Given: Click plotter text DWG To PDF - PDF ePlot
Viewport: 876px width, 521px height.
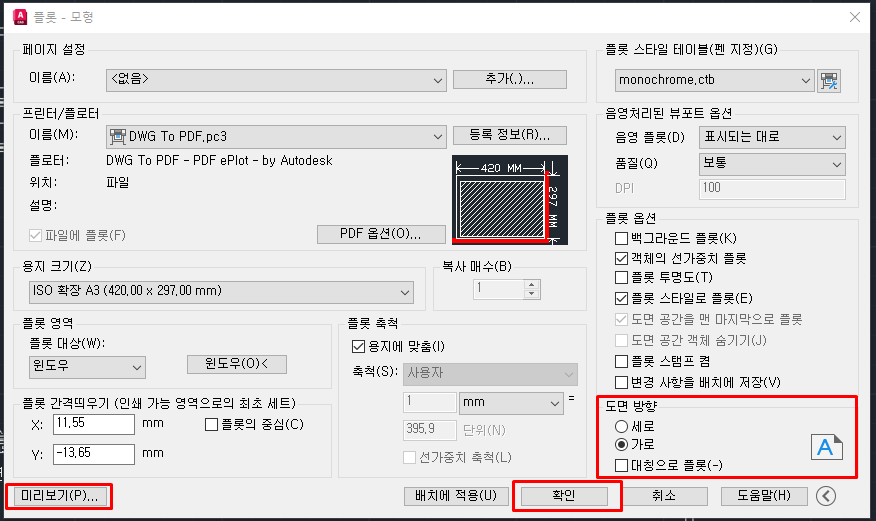Looking at the screenshot, I should click(219, 161).
